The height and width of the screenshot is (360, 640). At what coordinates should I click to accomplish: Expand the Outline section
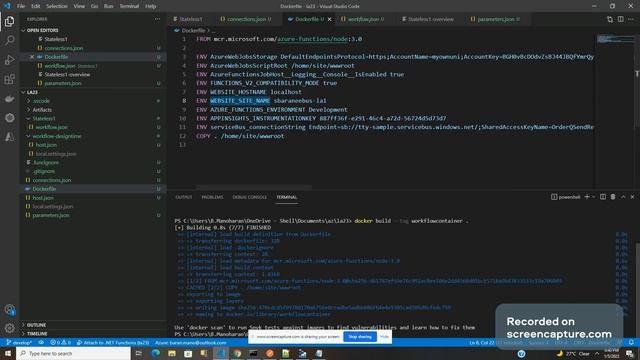(36, 325)
